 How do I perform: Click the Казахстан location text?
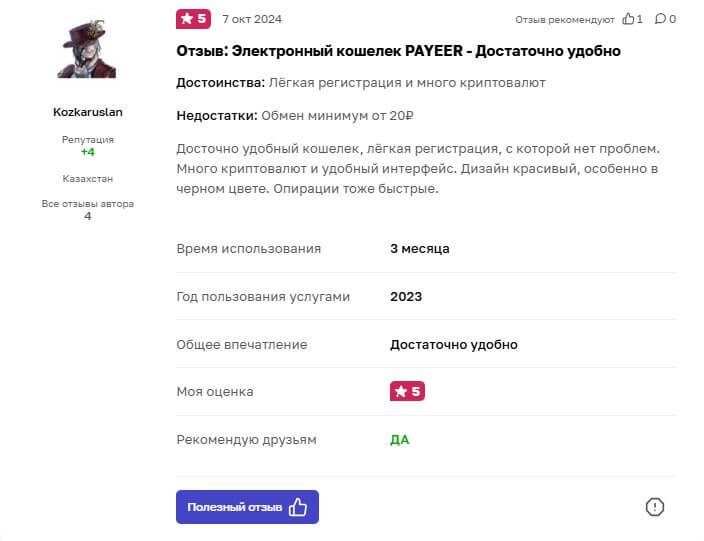pos(88,178)
